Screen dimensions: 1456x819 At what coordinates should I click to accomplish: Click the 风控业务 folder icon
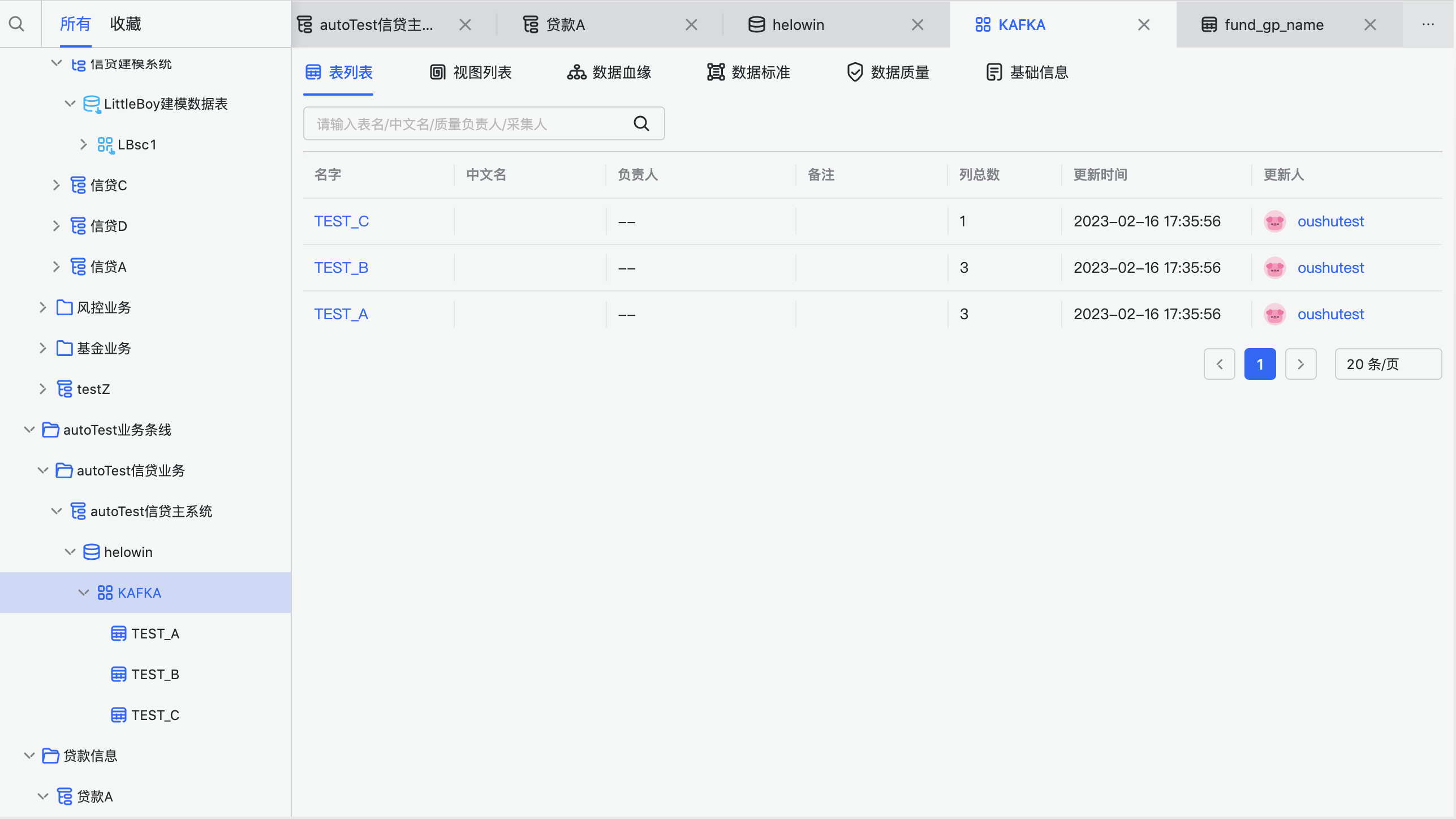click(x=64, y=307)
